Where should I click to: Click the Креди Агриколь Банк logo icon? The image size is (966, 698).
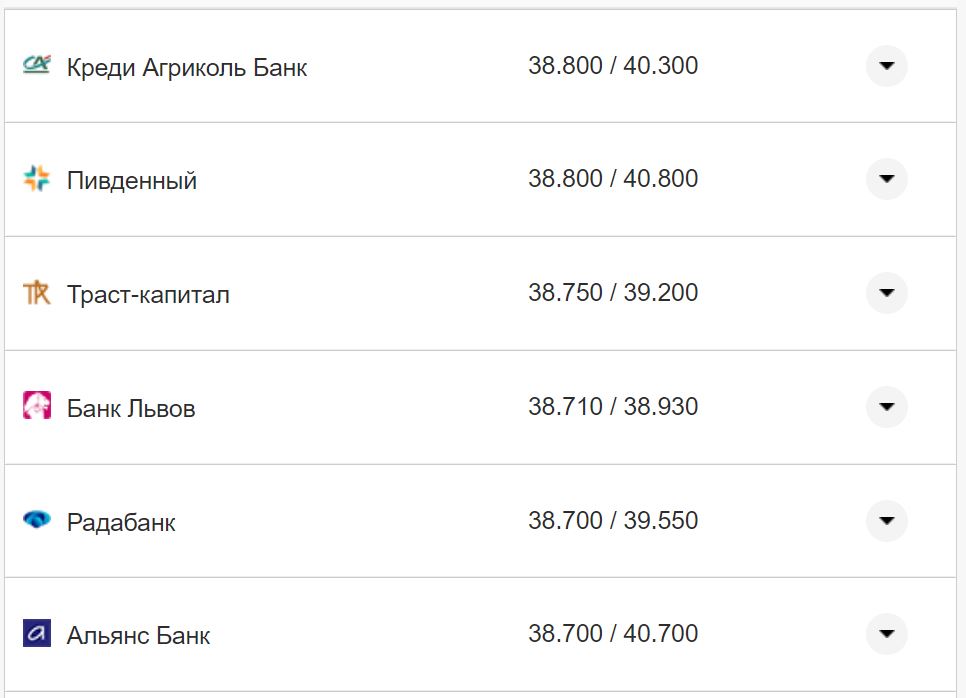36,66
